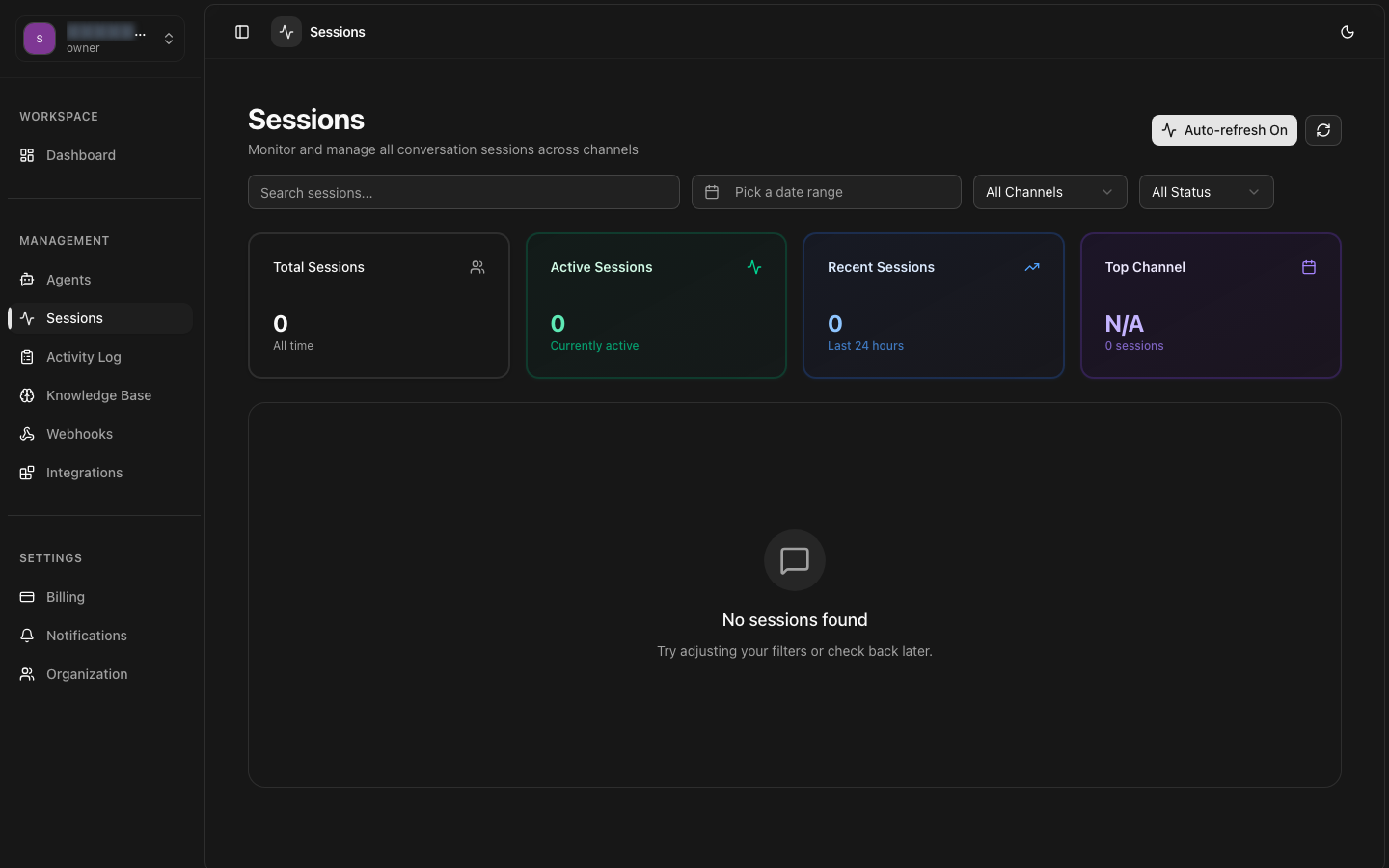This screenshot has height=868, width=1389.
Task: Click the Total Sessions card title
Action: pos(318,267)
